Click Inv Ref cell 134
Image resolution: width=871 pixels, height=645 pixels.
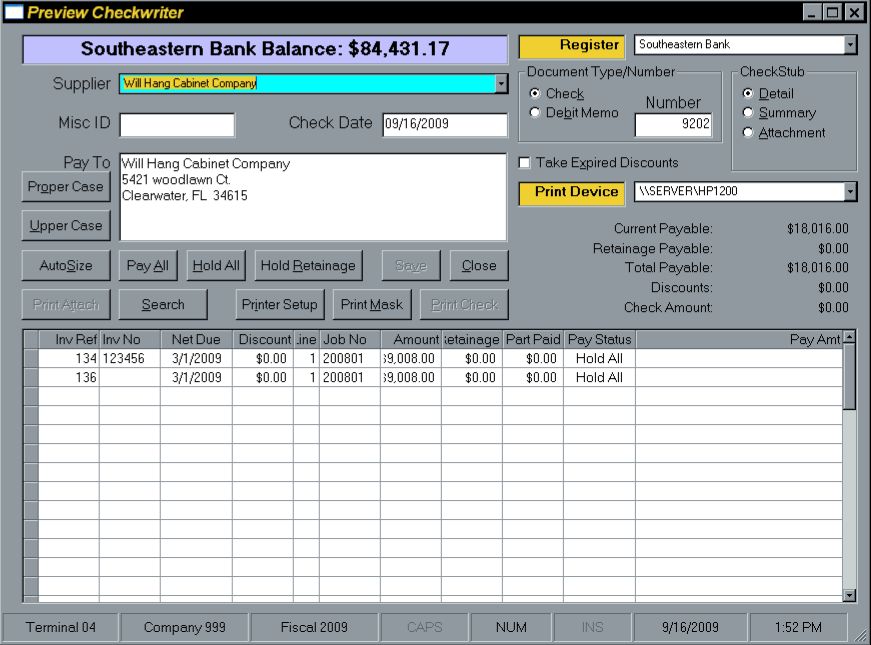[69, 358]
